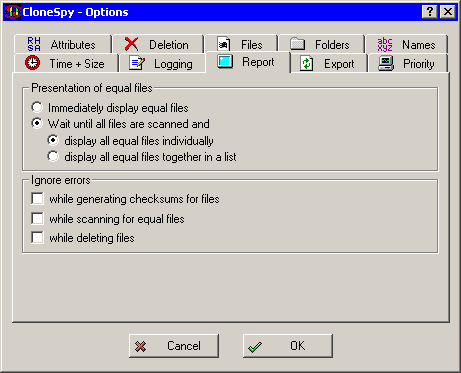The image size is (461, 373).
Task: Open the Attributes tab
Action: (x=63, y=44)
